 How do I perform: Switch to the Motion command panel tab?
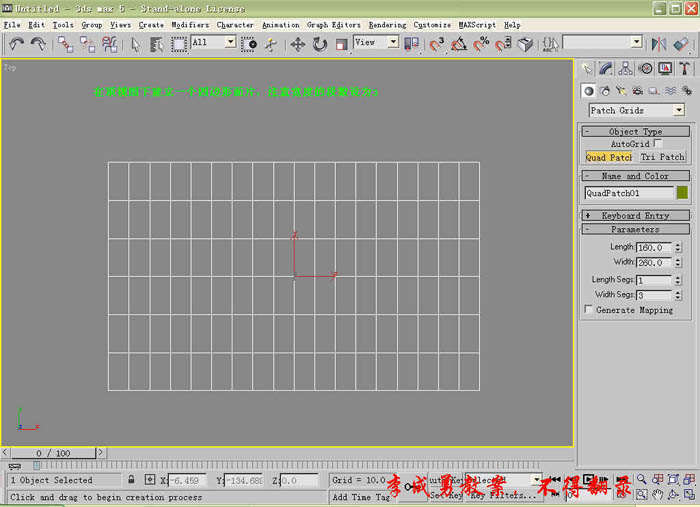point(646,68)
